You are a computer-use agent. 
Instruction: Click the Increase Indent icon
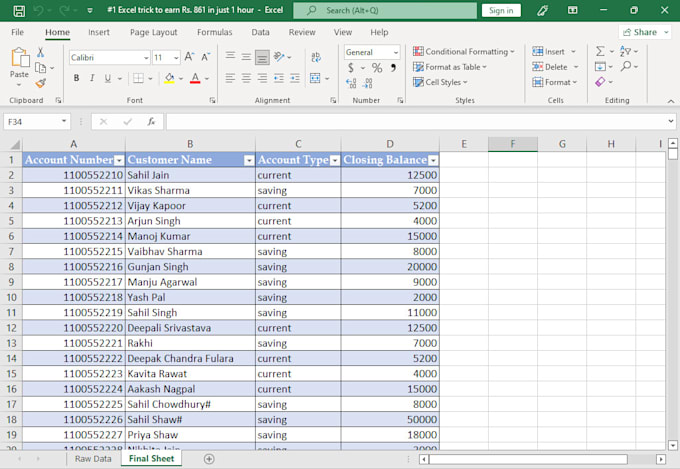coord(295,78)
